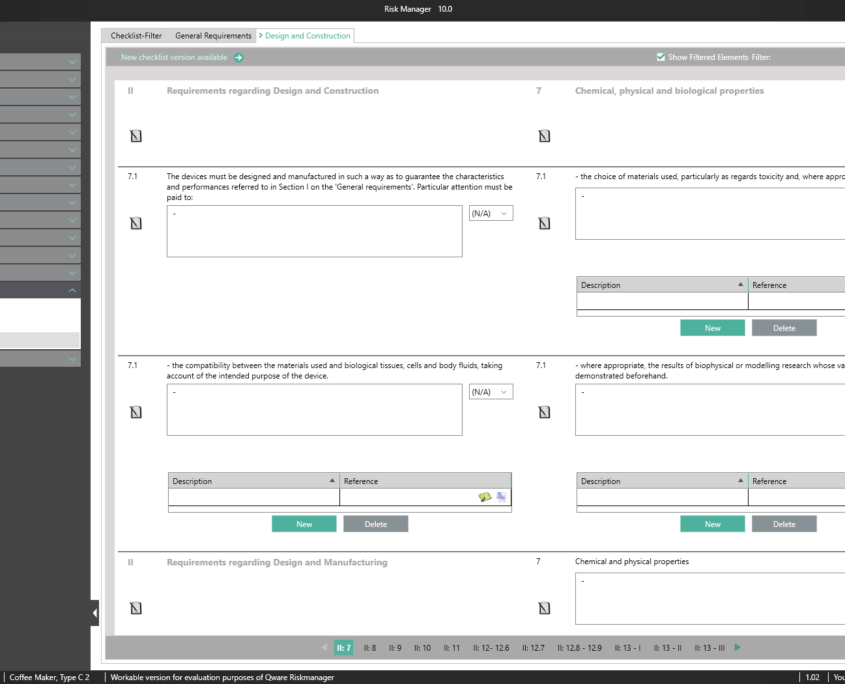845x684 pixels.
Task: Collapse the left sidebar with the arrow handle
Action: coord(95,612)
